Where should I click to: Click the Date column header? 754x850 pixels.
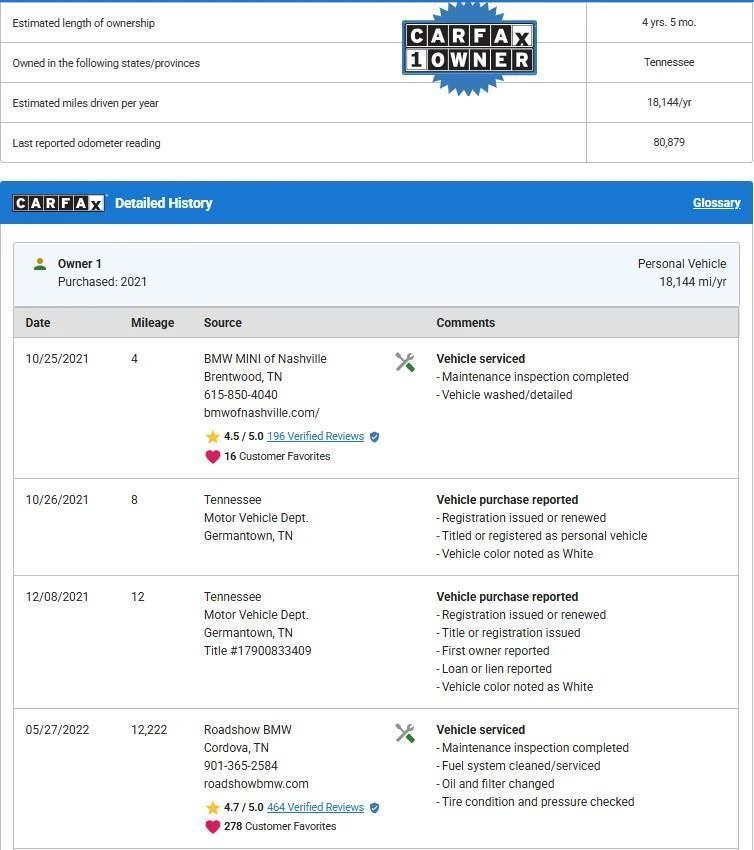[x=38, y=323]
